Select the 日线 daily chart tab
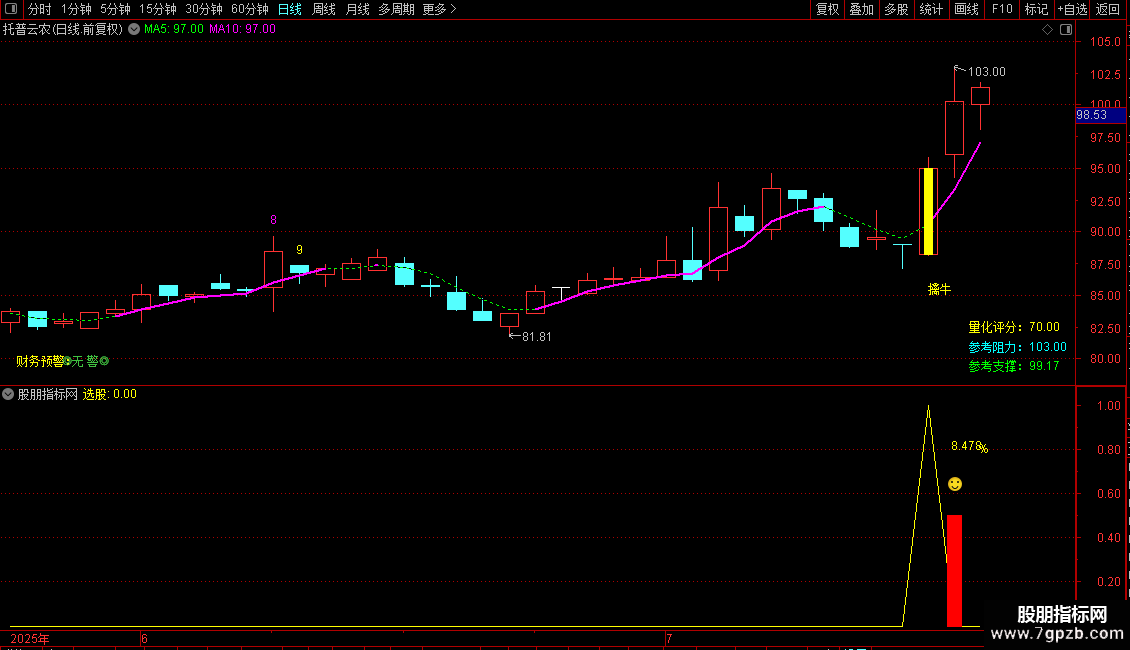 pyautogui.click(x=290, y=9)
